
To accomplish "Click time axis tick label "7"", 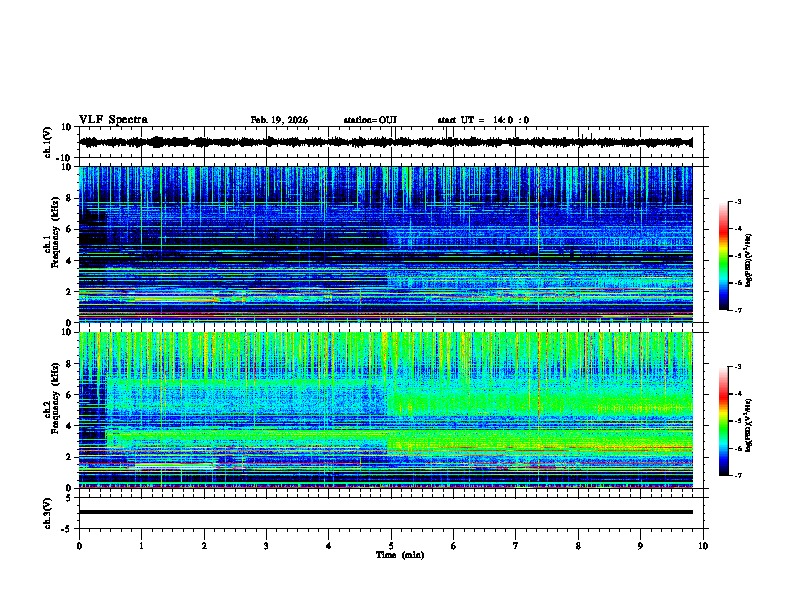I will click(516, 546).
